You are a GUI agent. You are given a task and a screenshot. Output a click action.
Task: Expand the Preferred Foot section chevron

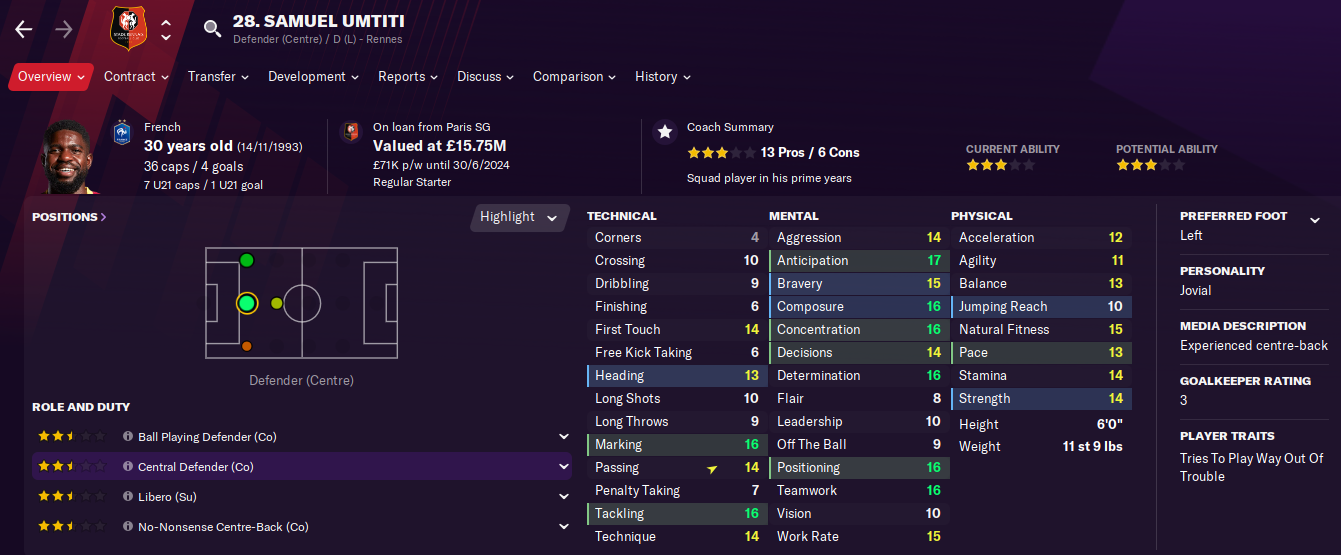(x=1315, y=221)
